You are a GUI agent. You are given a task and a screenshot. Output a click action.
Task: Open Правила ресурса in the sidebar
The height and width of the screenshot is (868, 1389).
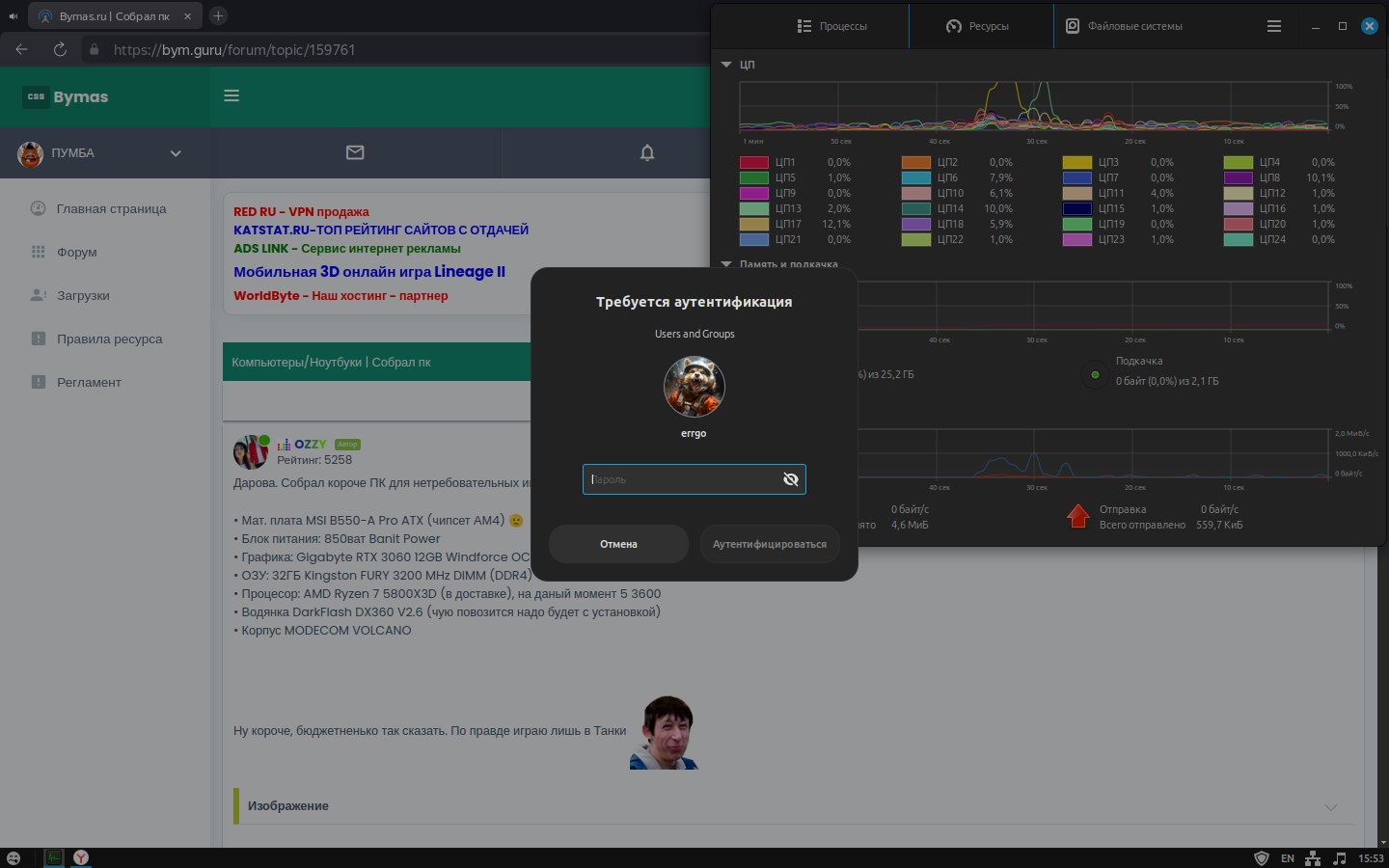109,339
